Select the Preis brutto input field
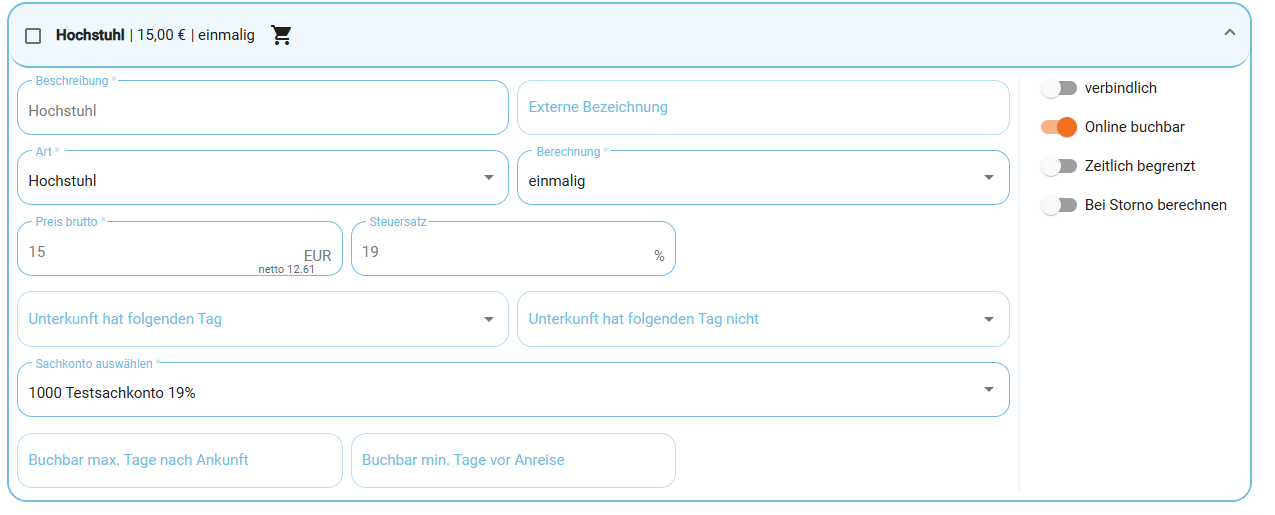Viewport: 1275px width, 515px height. pos(180,249)
